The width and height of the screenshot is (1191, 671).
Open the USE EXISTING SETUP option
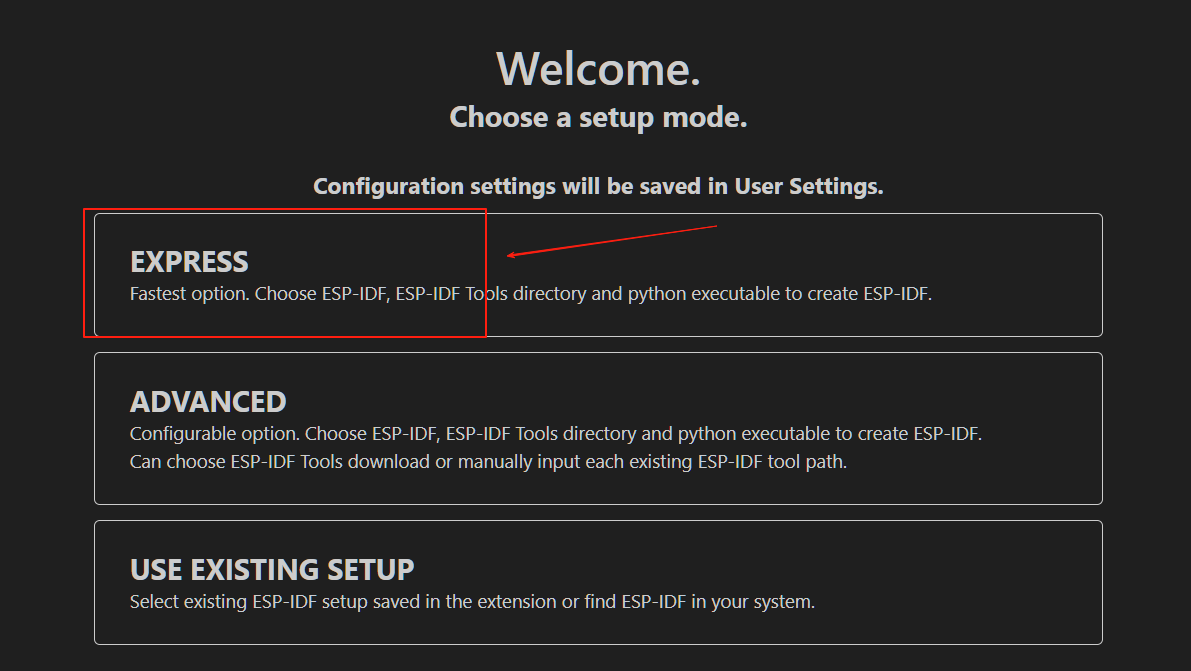pyautogui.click(x=598, y=583)
